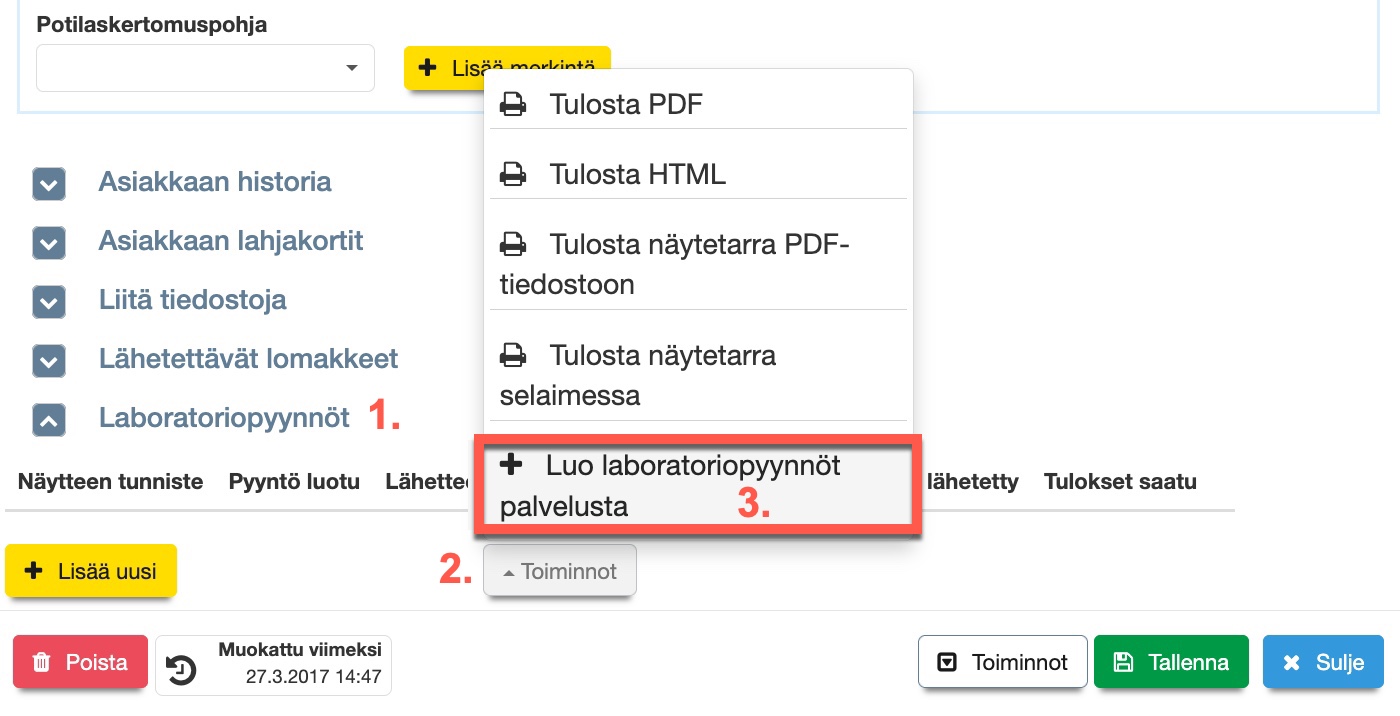Screen dimensions: 1400x716
Task: Click the gray Toiminnot dropdown button
Action: [x=559, y=572]
